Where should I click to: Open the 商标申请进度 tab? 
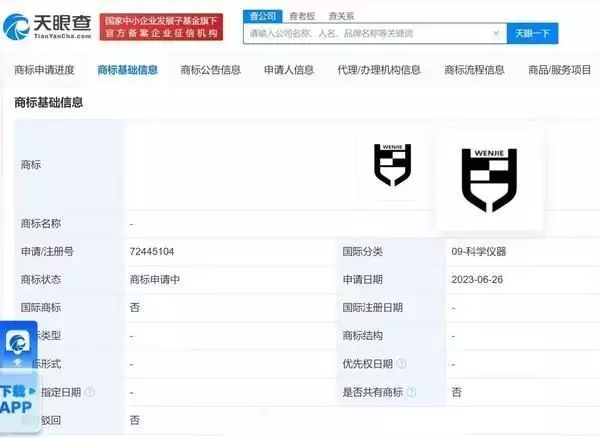tap(44, 70)
